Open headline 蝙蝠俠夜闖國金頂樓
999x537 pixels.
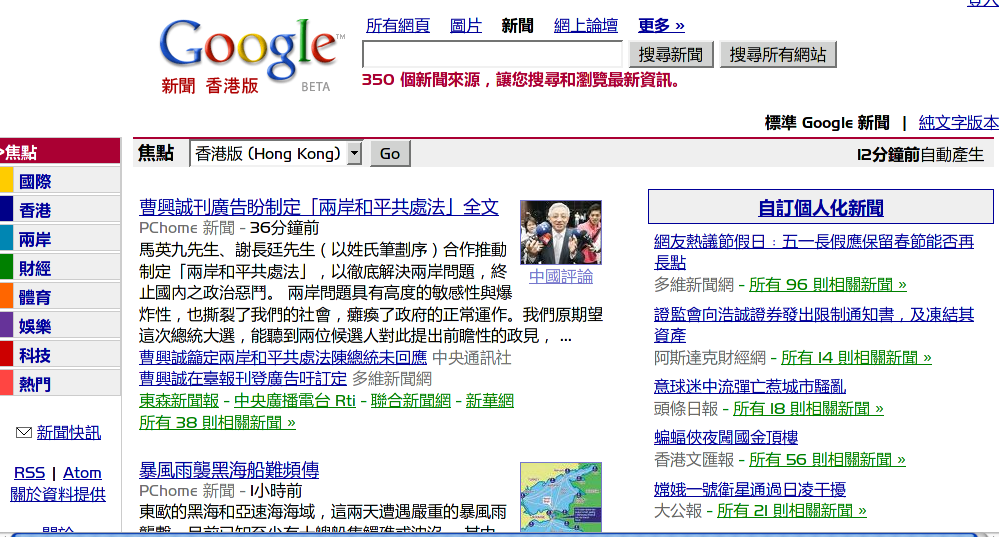[726, 438]
